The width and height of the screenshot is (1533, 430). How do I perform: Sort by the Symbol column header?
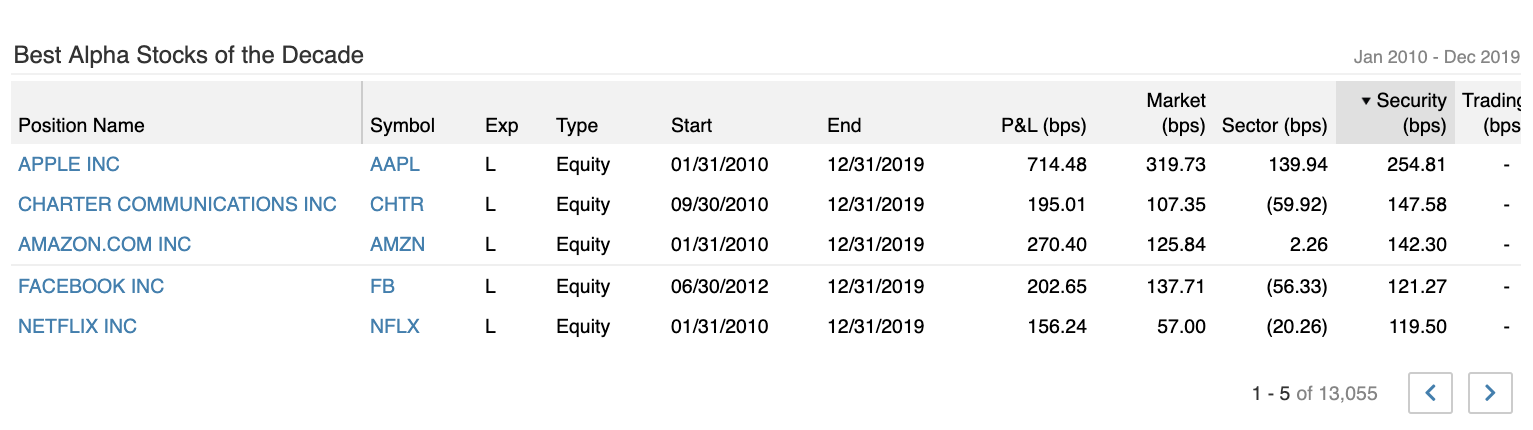click(x=402, y=125)
